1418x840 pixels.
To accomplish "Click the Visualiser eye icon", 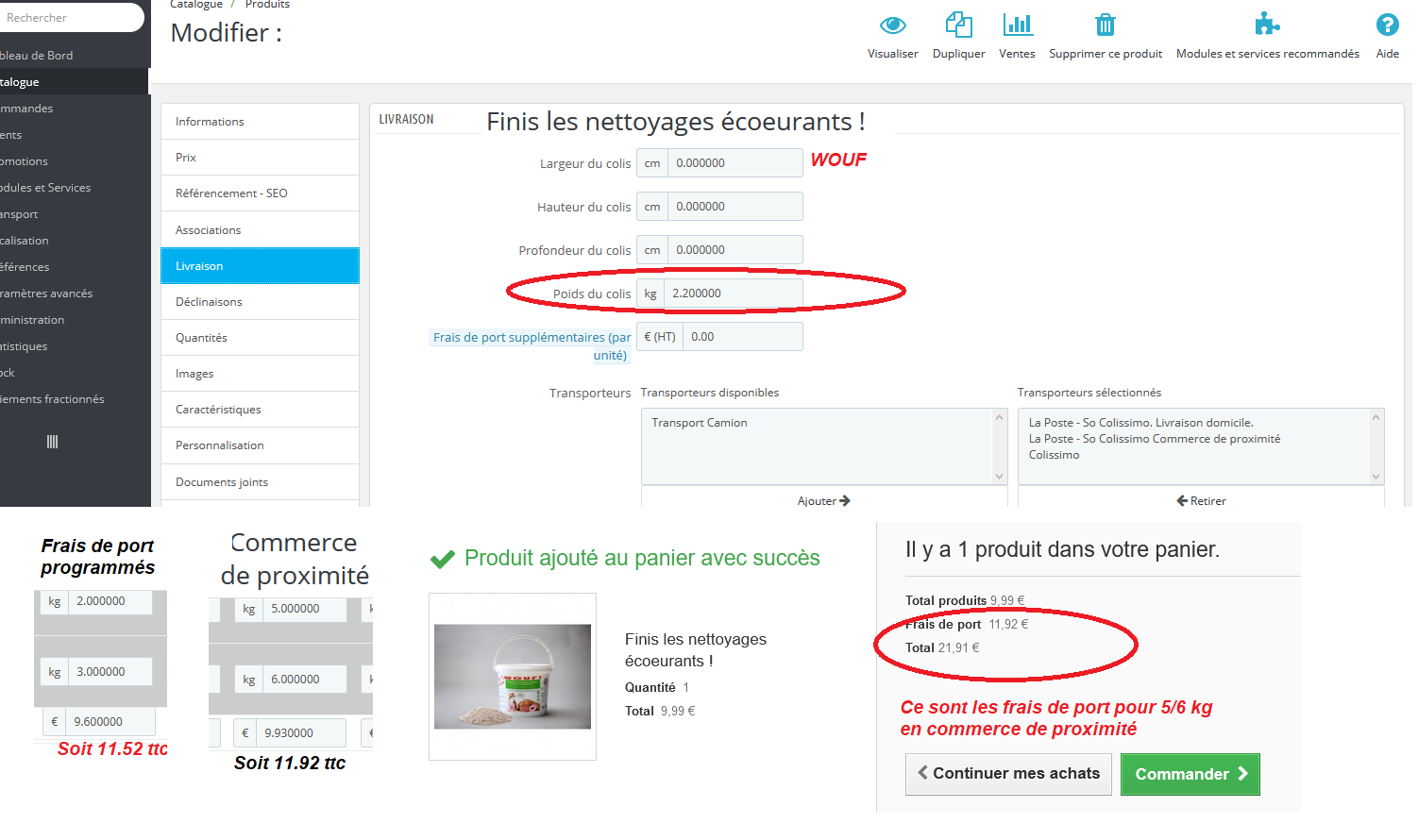I will [892, 25].
